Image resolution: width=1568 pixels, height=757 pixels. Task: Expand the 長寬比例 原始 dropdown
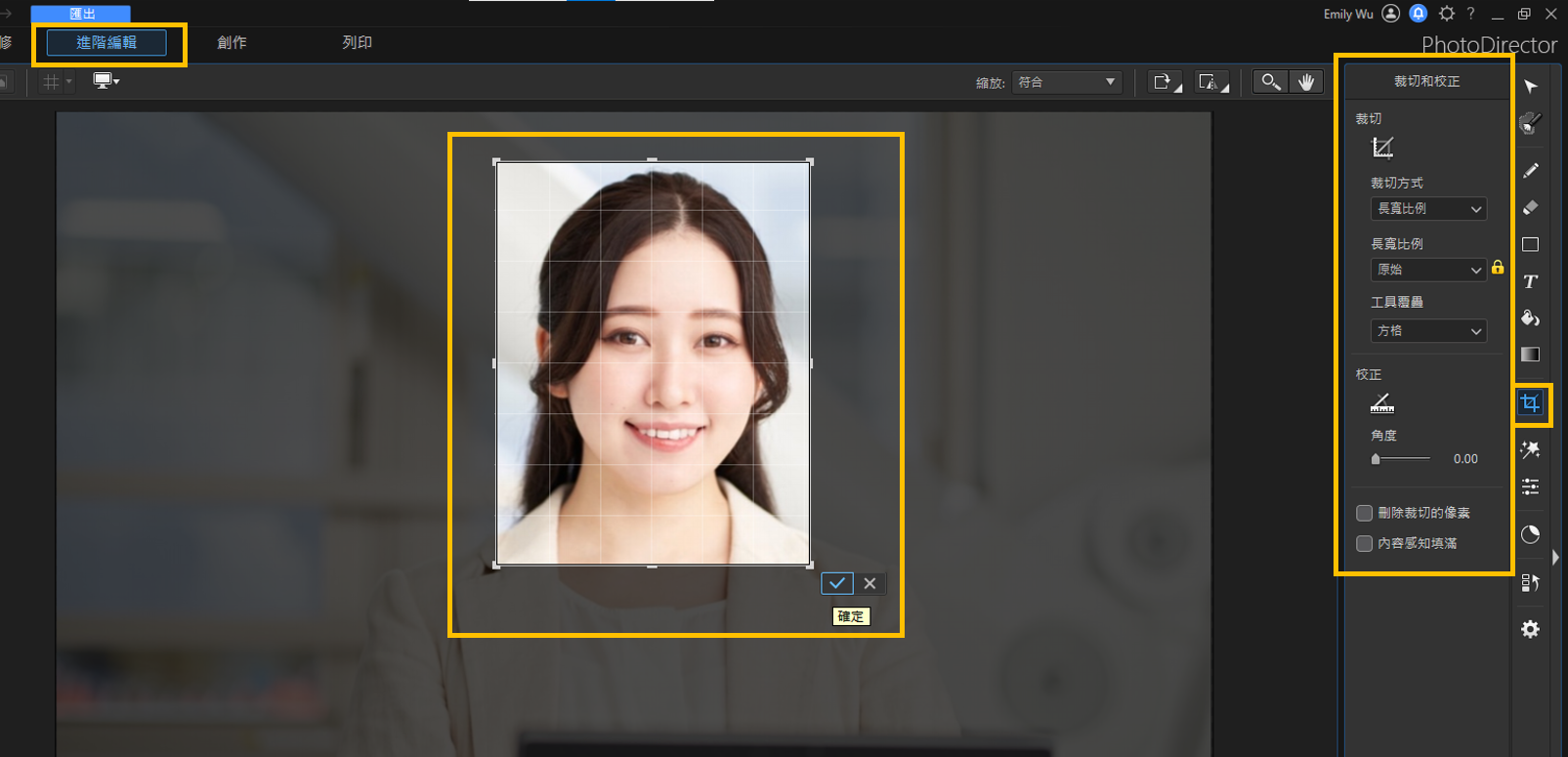1428,270
